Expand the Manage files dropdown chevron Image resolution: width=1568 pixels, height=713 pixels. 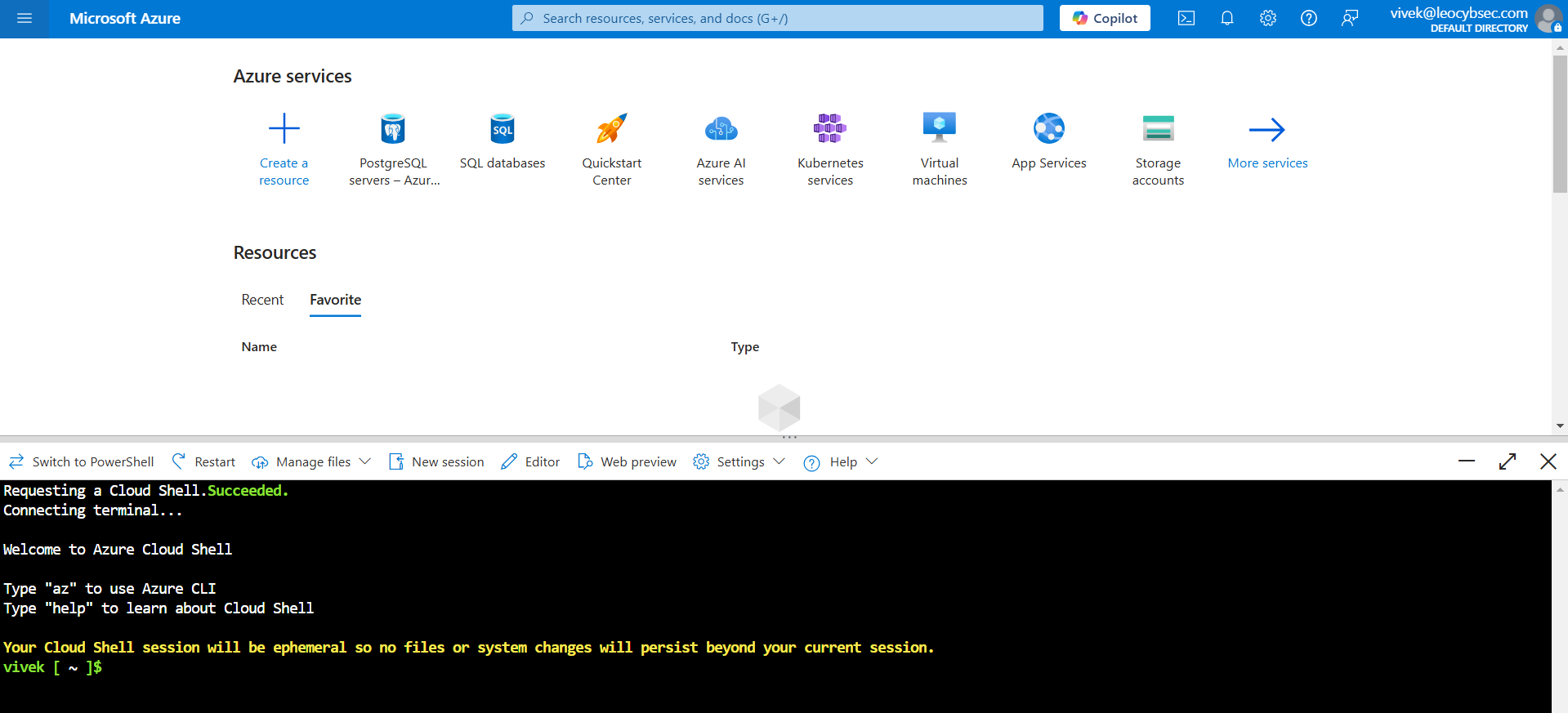[x=365, y=461]
